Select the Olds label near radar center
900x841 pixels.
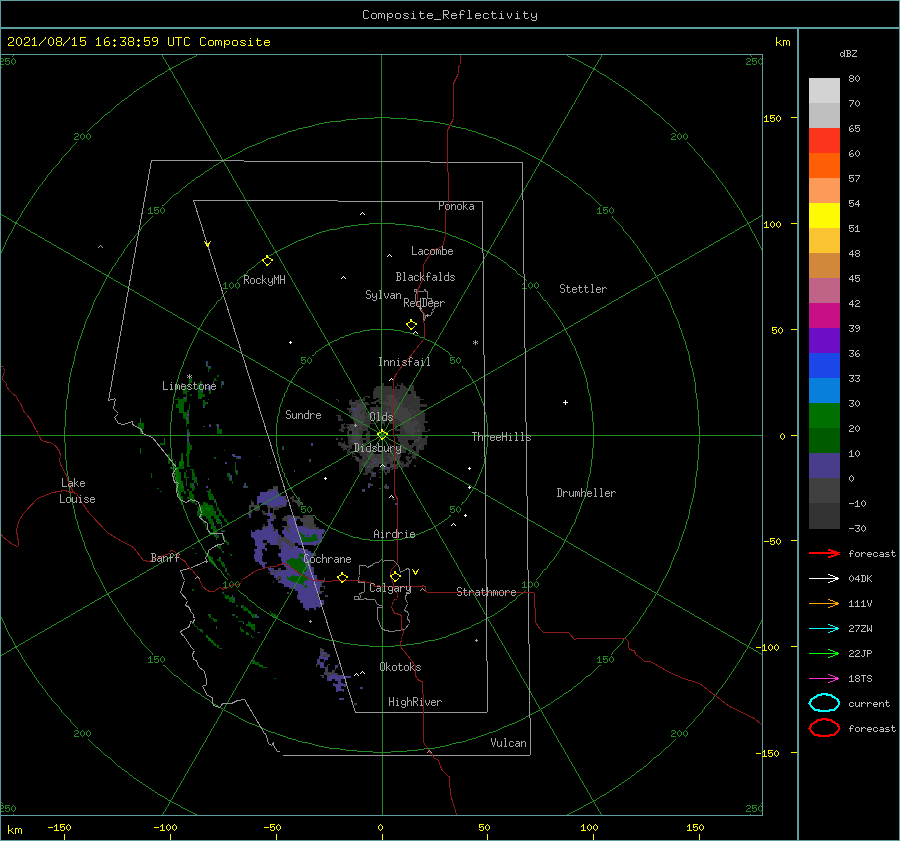[381, 417]
